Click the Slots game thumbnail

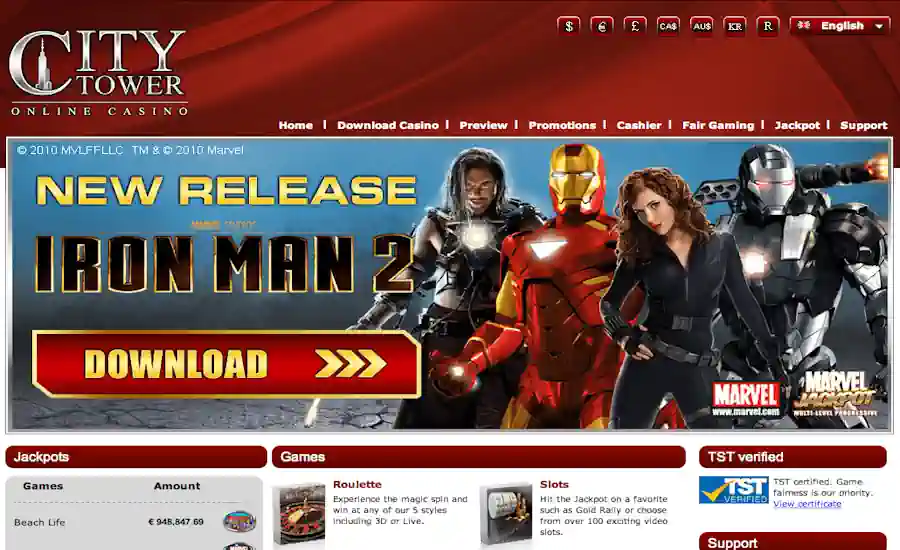[x=506, y=514]
